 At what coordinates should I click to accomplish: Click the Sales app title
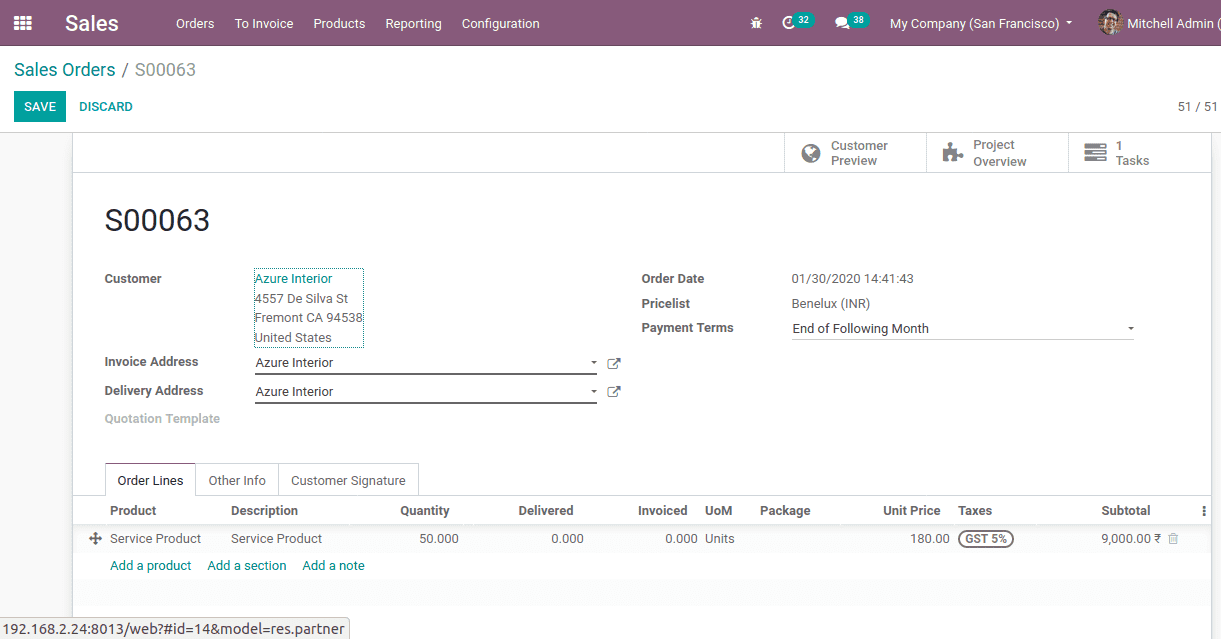92,23
